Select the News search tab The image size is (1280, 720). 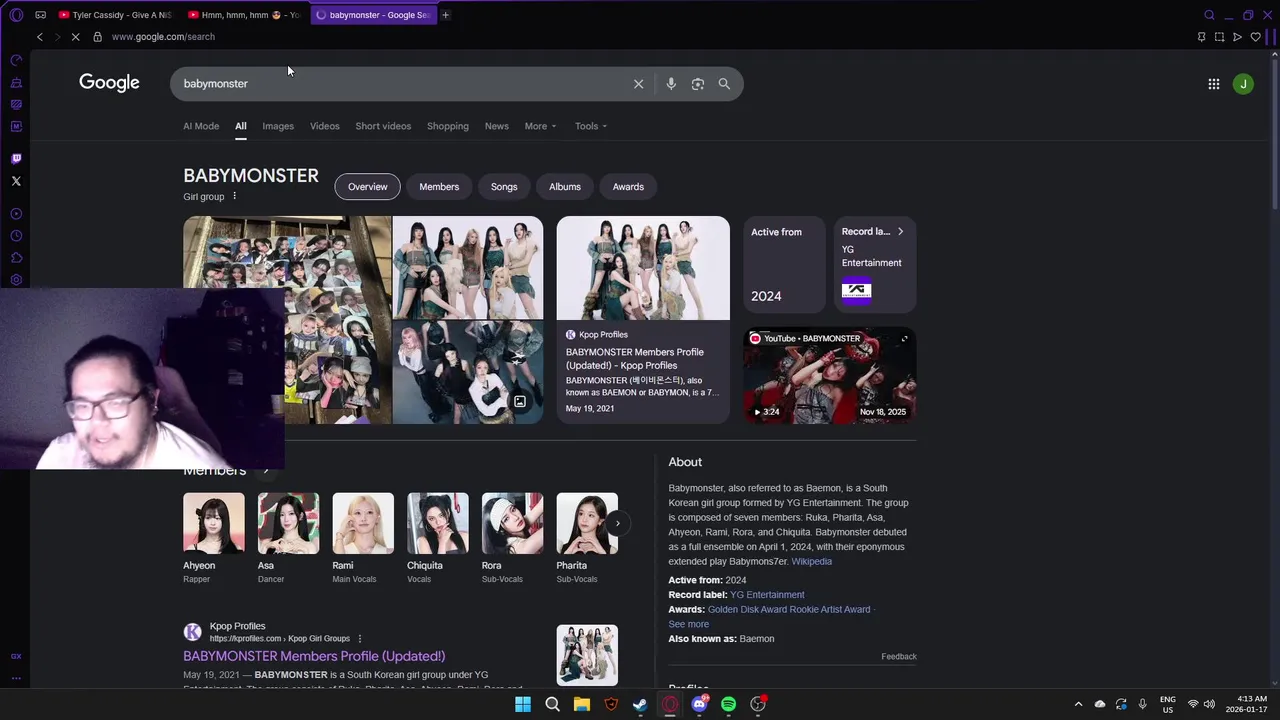click(x=497, y=126)
